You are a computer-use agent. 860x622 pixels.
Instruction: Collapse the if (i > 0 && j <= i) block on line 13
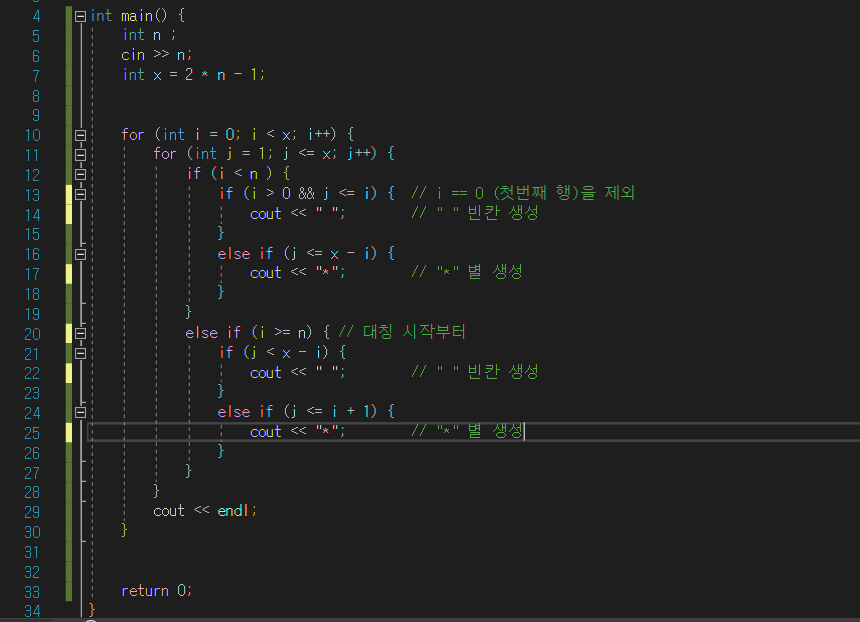(81, 194)
